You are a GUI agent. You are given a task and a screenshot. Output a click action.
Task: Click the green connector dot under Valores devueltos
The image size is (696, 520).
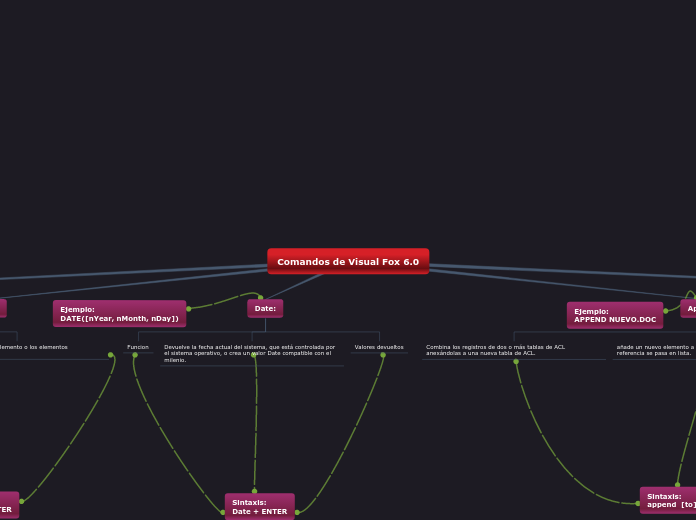pos(383,355)
